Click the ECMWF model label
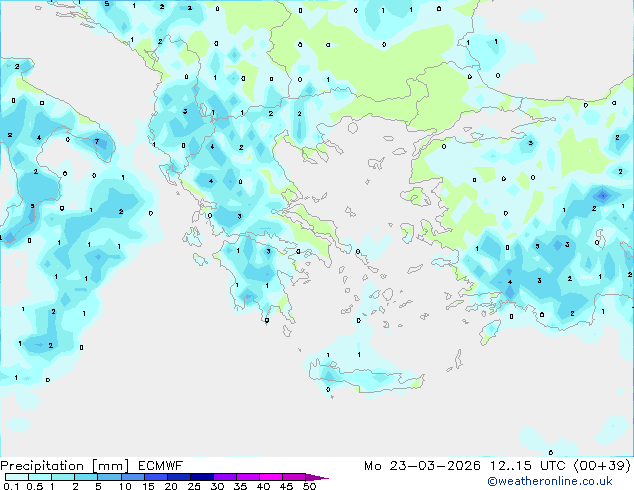Viewport: 634px width, 490px height. click(161, 466)
